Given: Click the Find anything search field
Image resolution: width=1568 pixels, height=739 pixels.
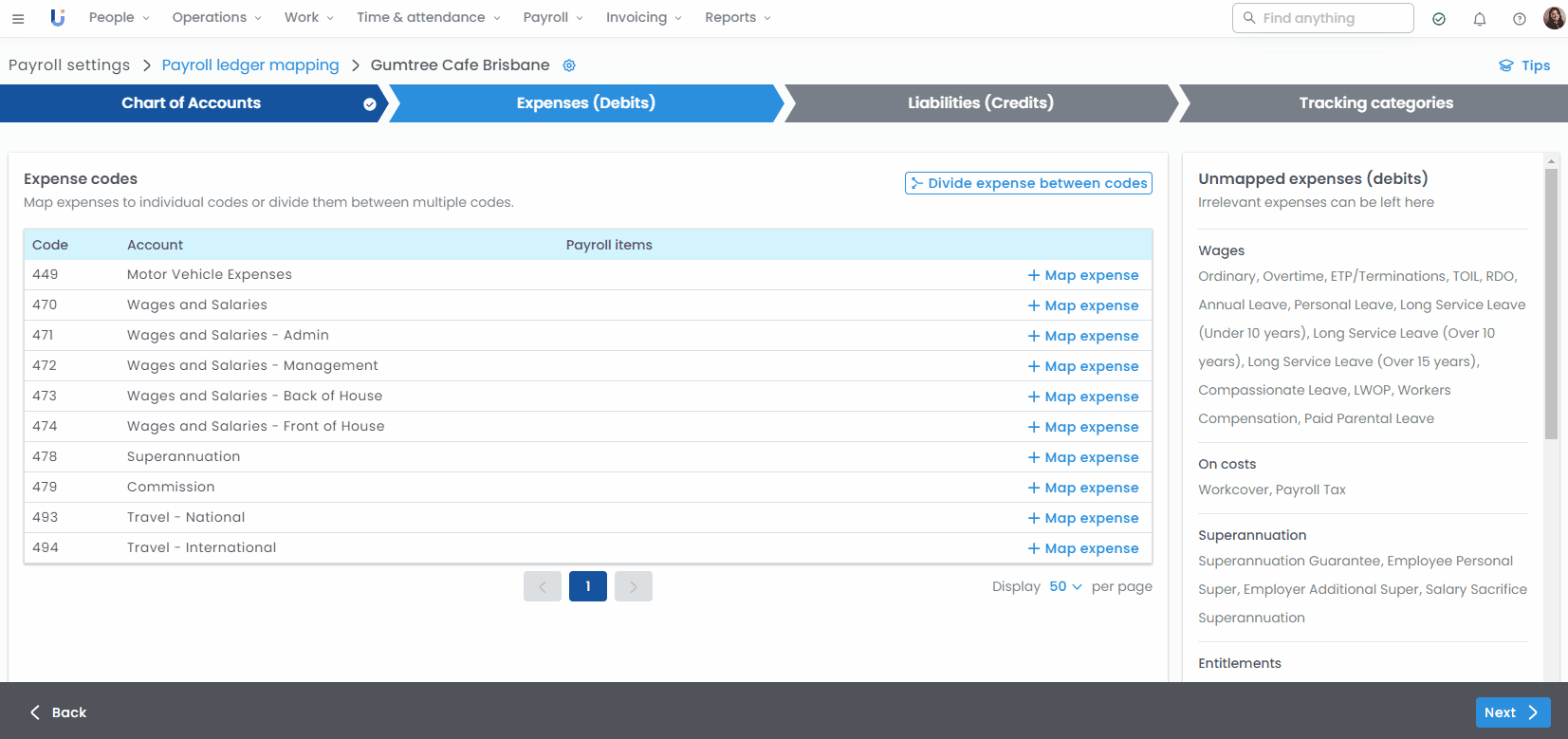Looking at the screenshot, I should (1322, 18).
